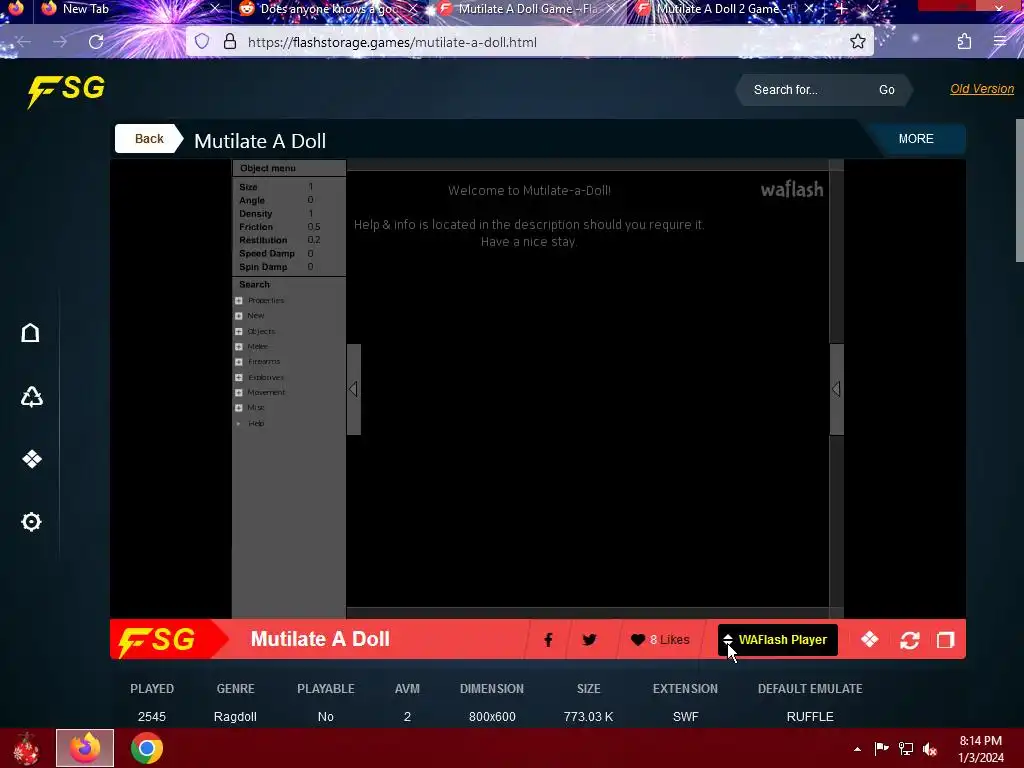The height and width of the screenshot is (768, 1024).
Task: Click the recycle icon in the left sidebar
Action: pos(31,396)
